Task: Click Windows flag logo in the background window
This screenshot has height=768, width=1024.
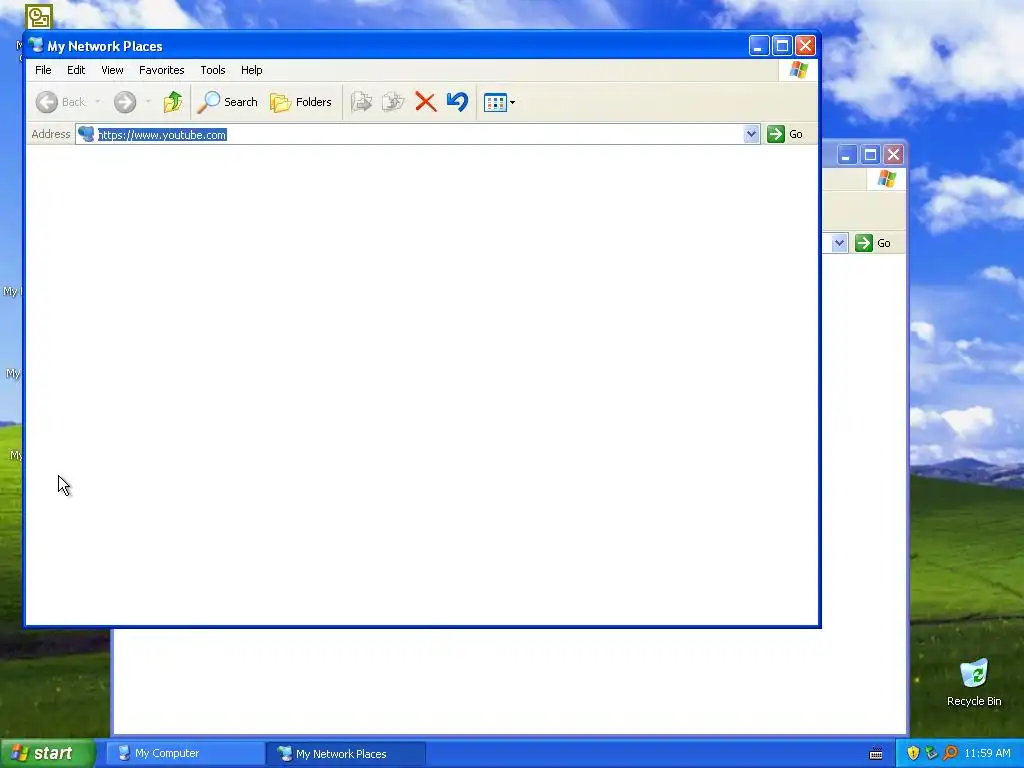Action: (x=886, y=178)
